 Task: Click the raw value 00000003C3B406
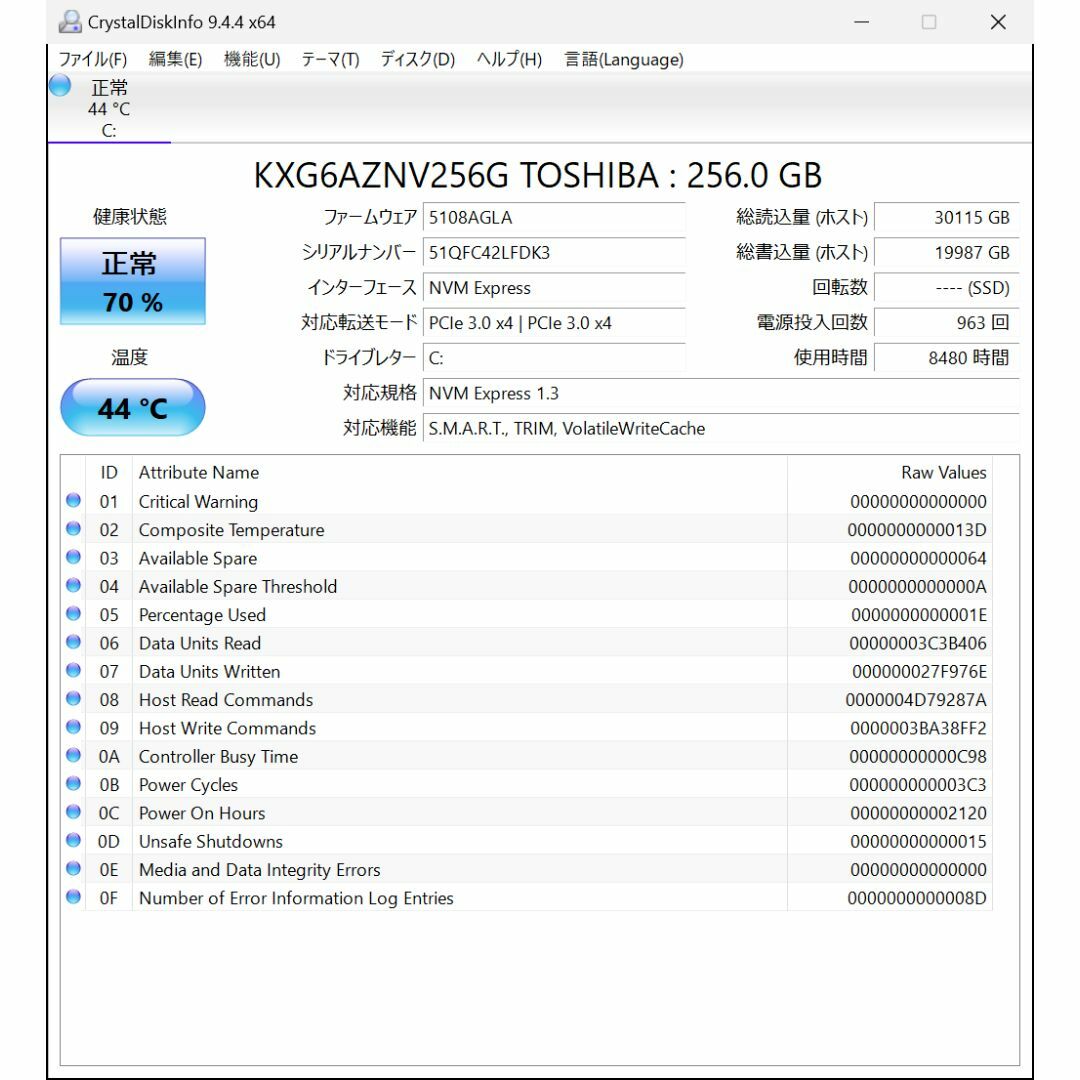click(x=917, y=643)
